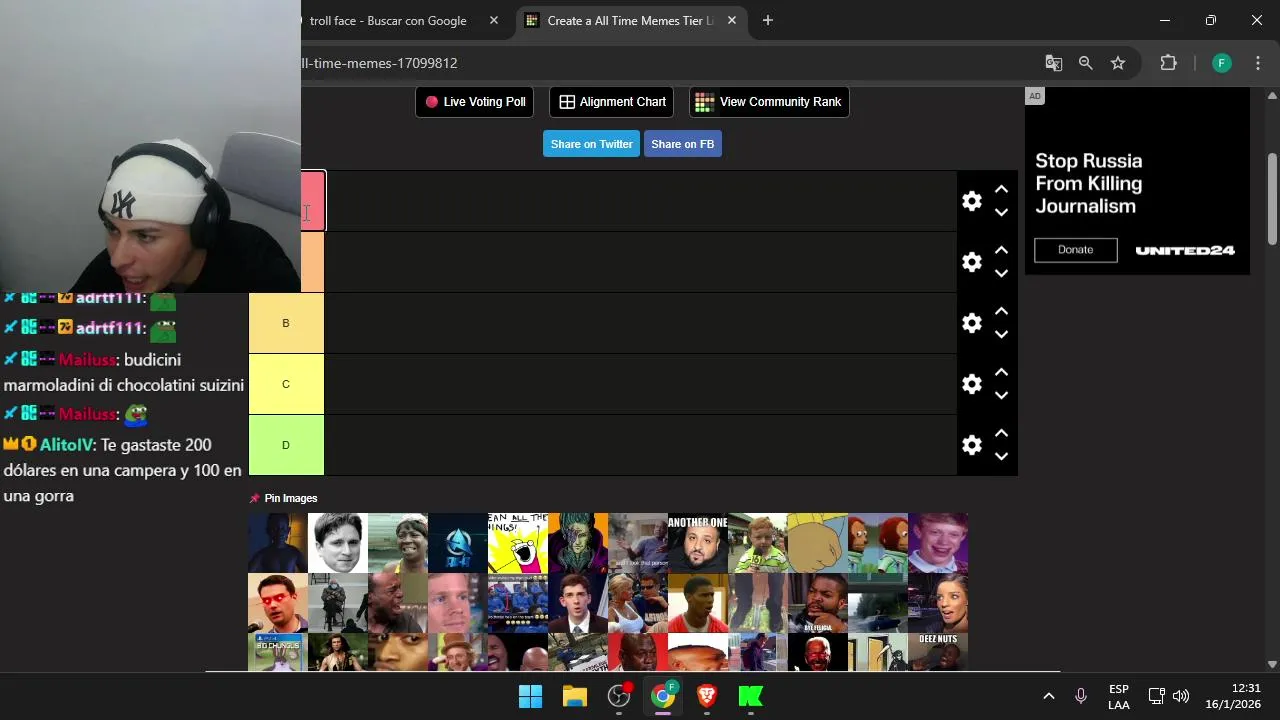Click the pink top tier label
This screenshot has width=1280, height=720.
313,201
